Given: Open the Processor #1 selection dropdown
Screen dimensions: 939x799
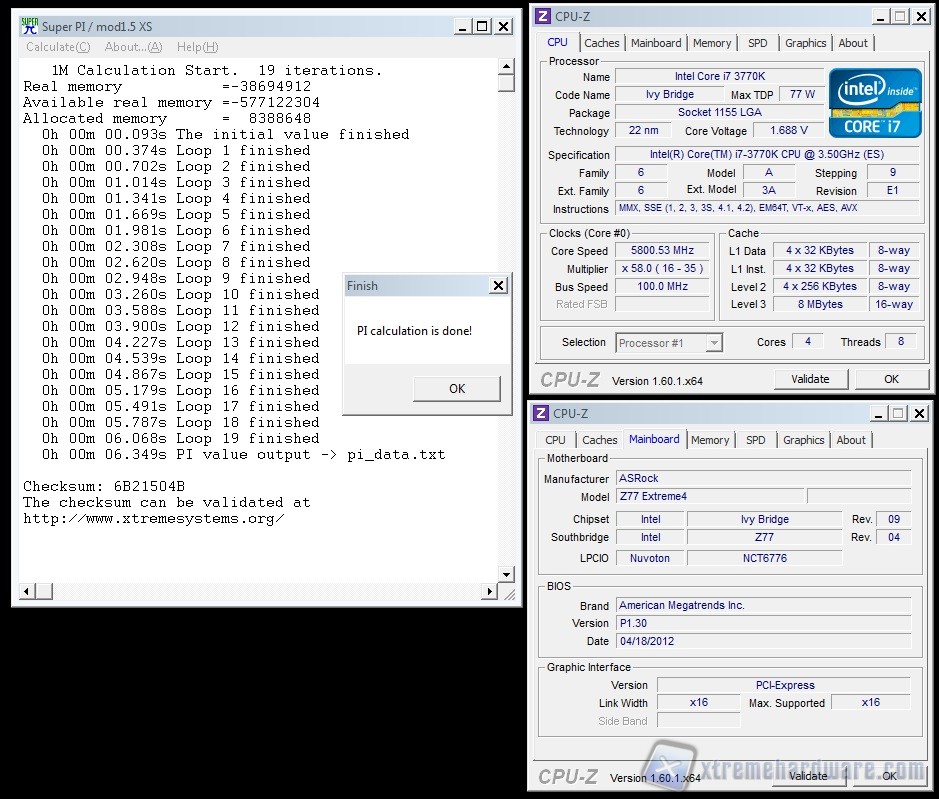Looking at the screenshot, I should [669, 343].
